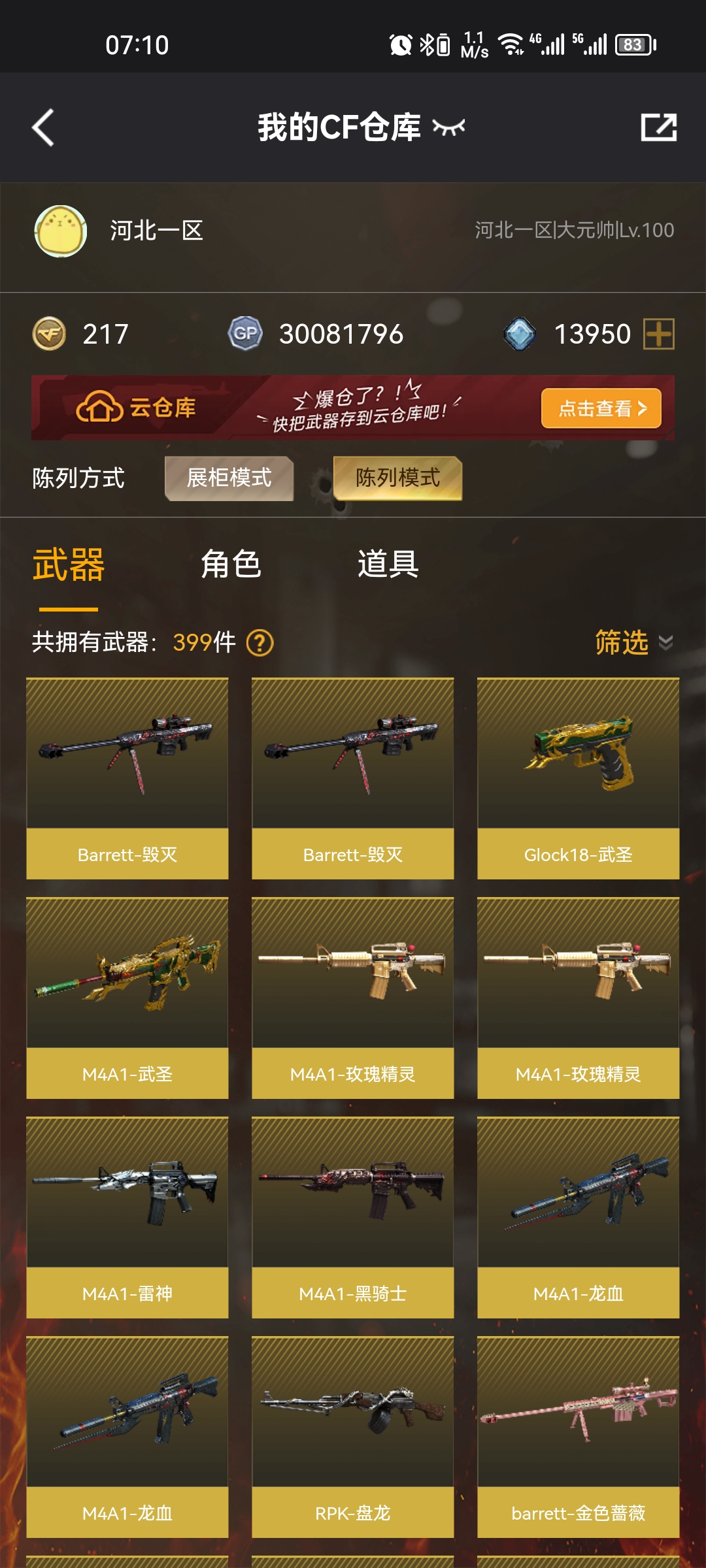This screenshot has width=706, height=1568.
Task: Open server info 河北一区|大元帅|Lv.100
Action: click(574, 231)
